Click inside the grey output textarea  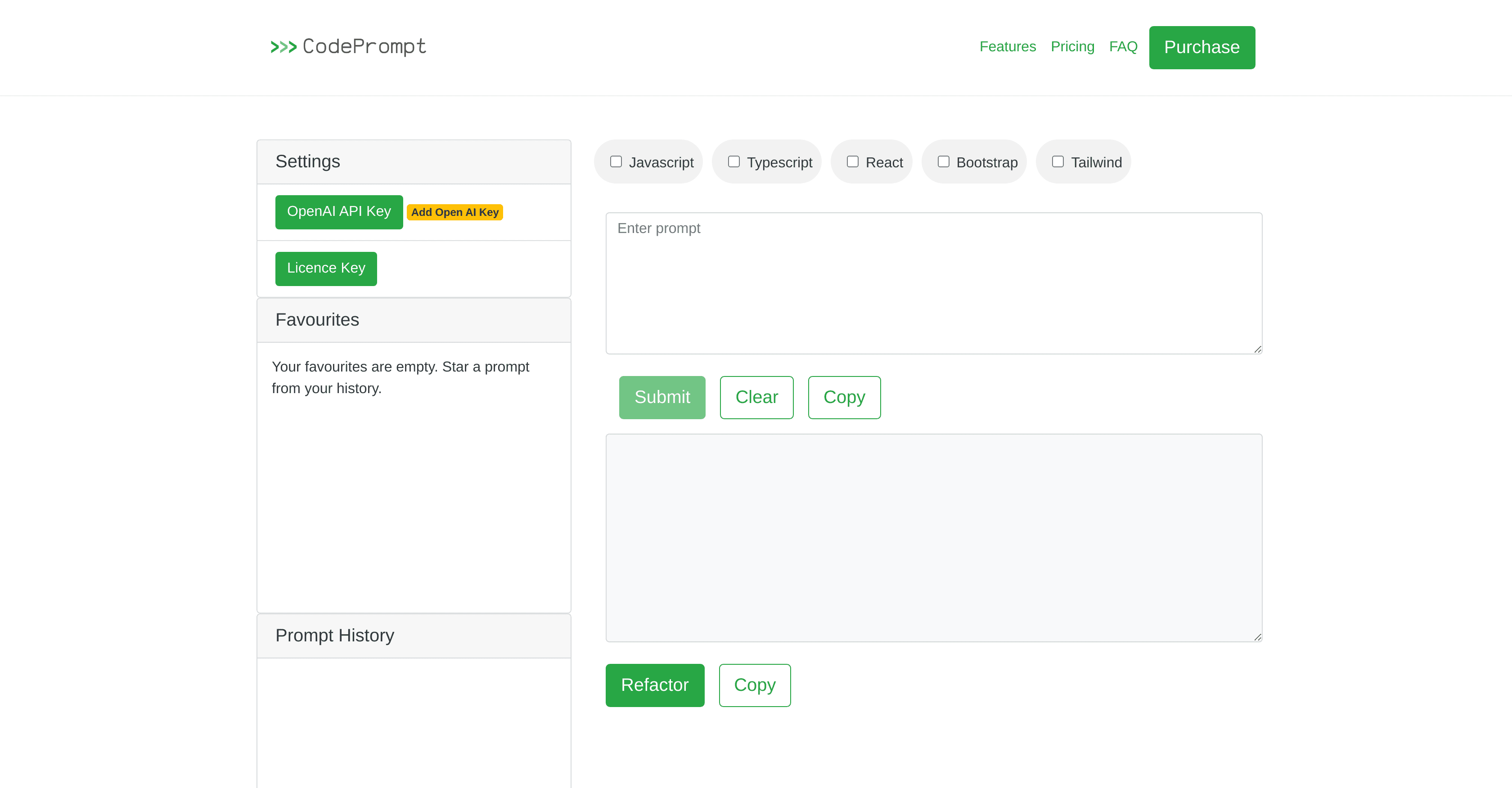[933, 537]
